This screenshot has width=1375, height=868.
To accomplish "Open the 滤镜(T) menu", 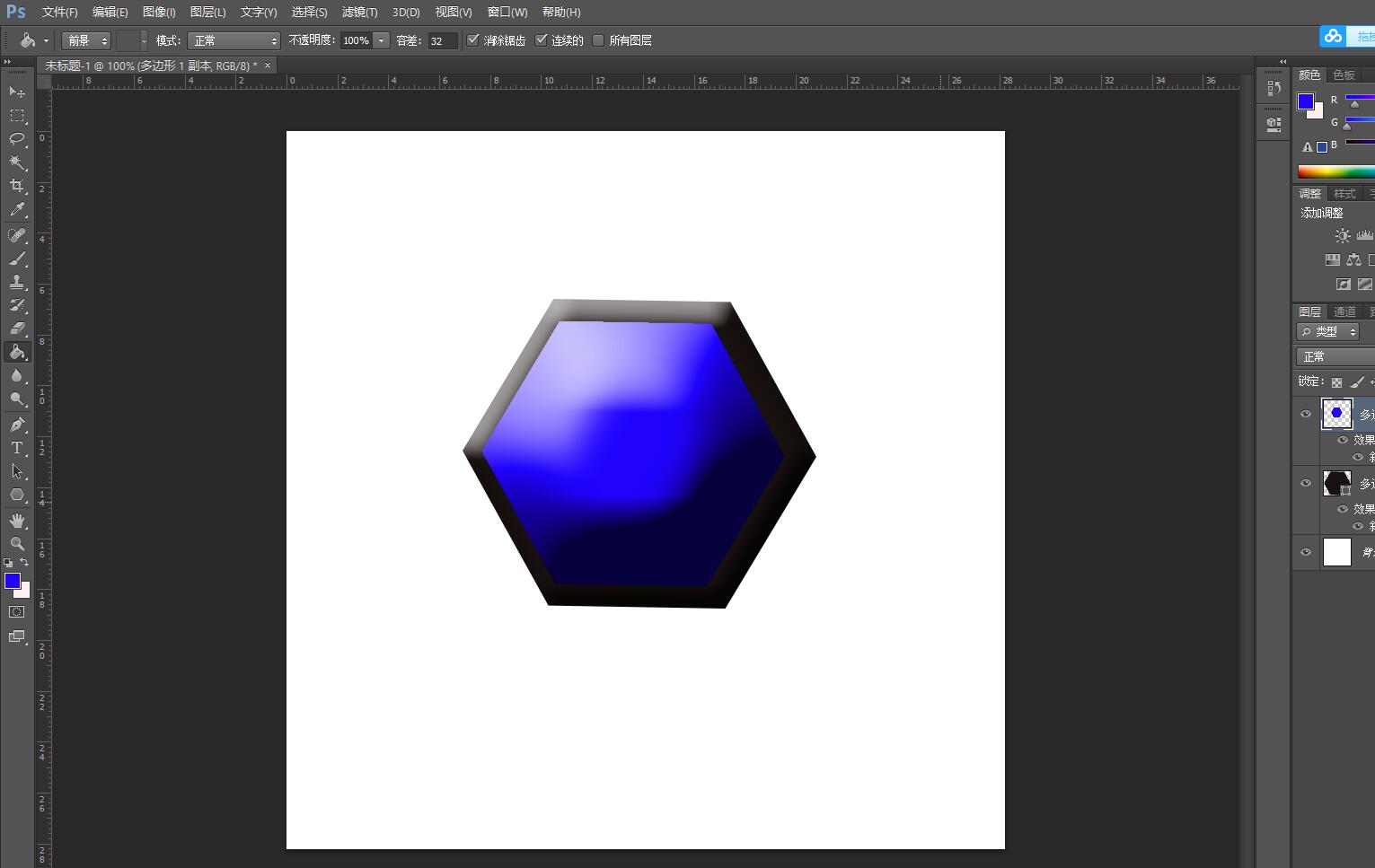I will (359, 12).
